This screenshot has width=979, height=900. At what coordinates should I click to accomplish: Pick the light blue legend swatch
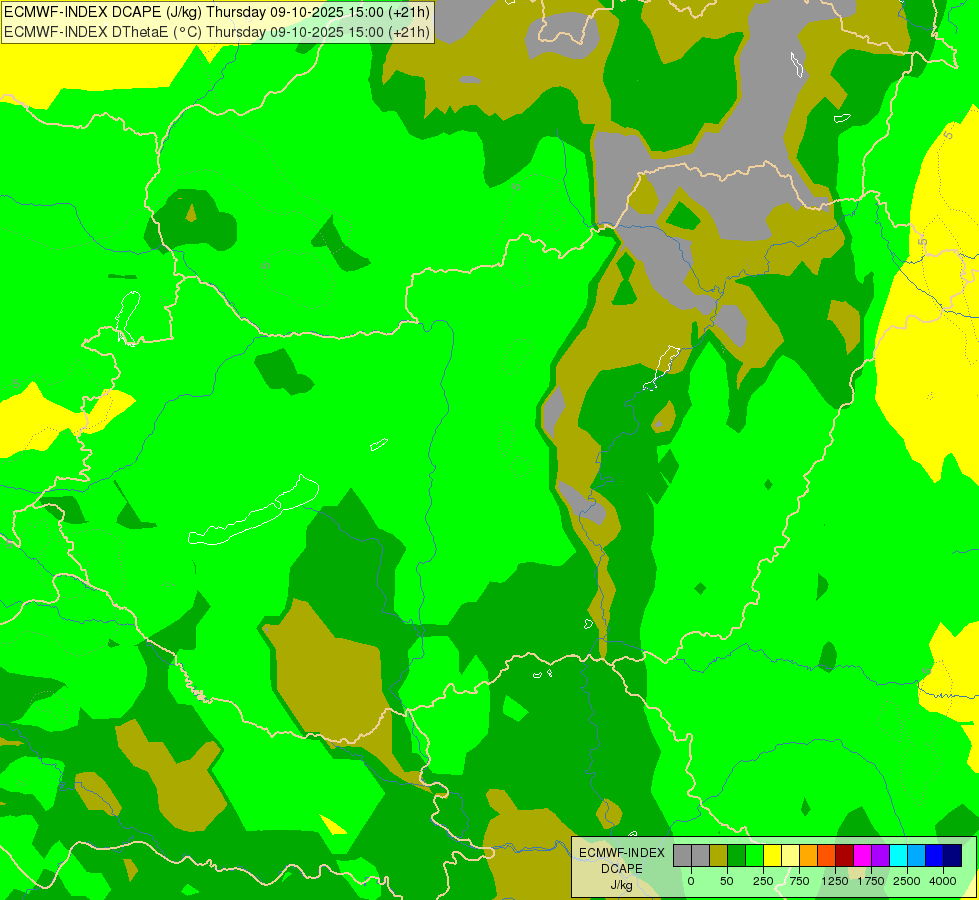point(917,856)
